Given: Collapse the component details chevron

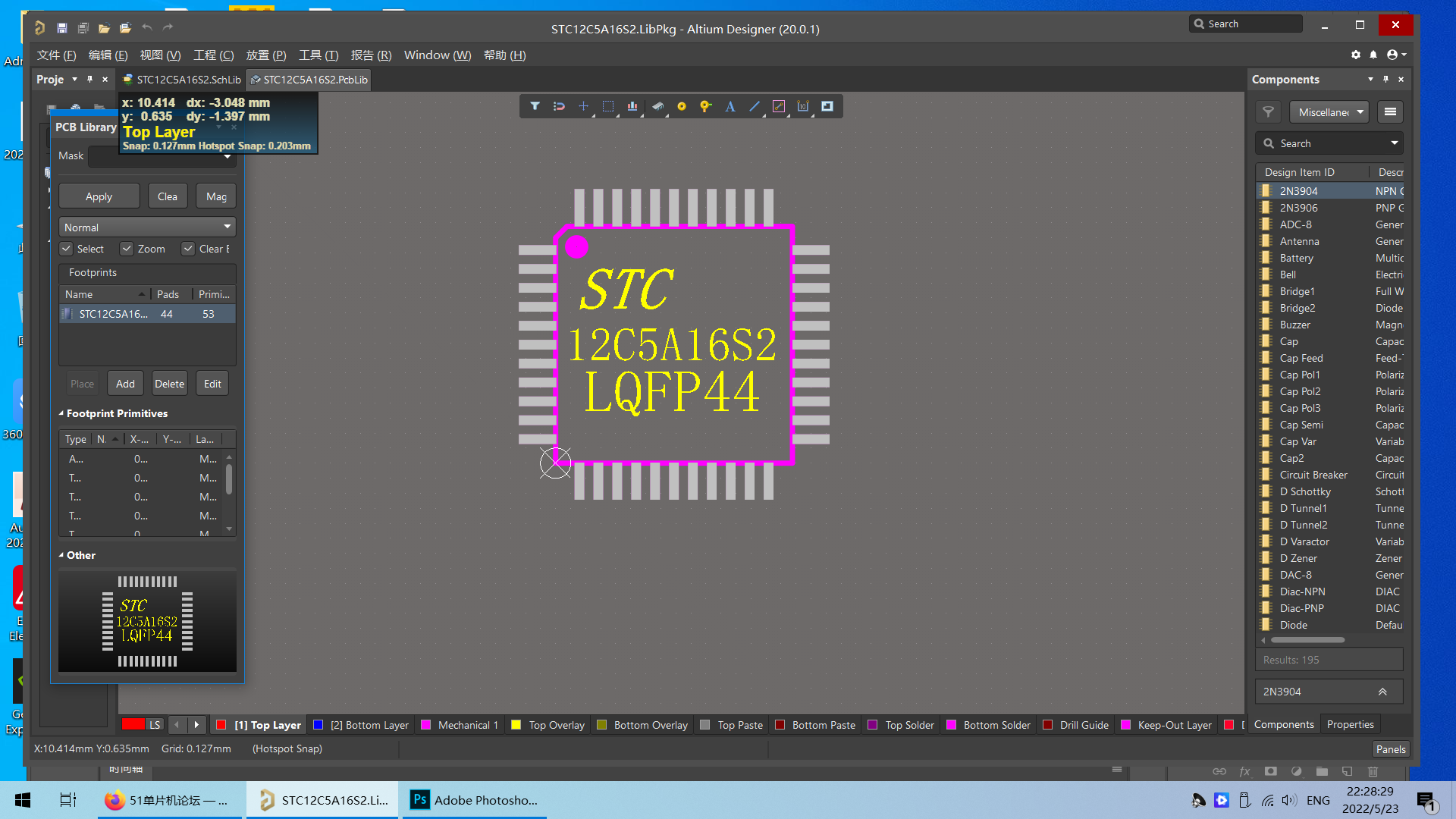Looking at the screenshot, I should click(x=1382, y=692).
